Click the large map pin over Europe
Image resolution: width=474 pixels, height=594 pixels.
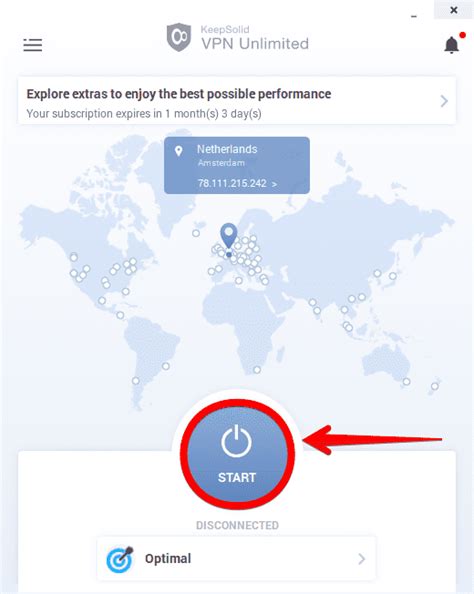pyautogui.click(x=229, y=236)
